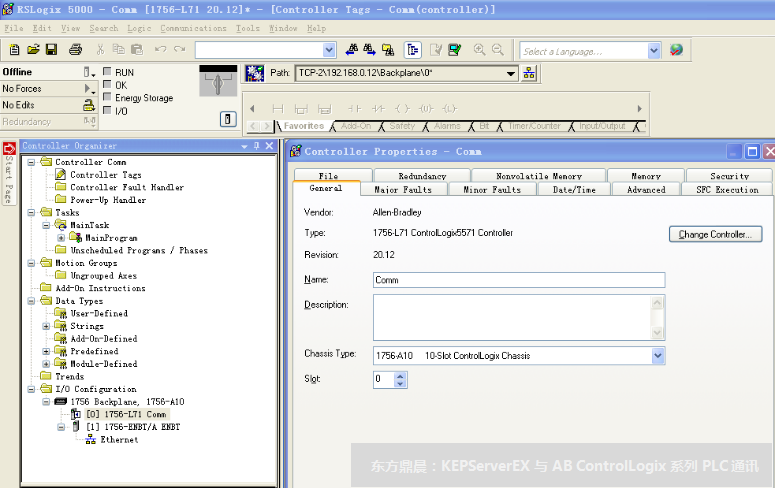
Task: Undo the last action
Action: click(161, 49)
